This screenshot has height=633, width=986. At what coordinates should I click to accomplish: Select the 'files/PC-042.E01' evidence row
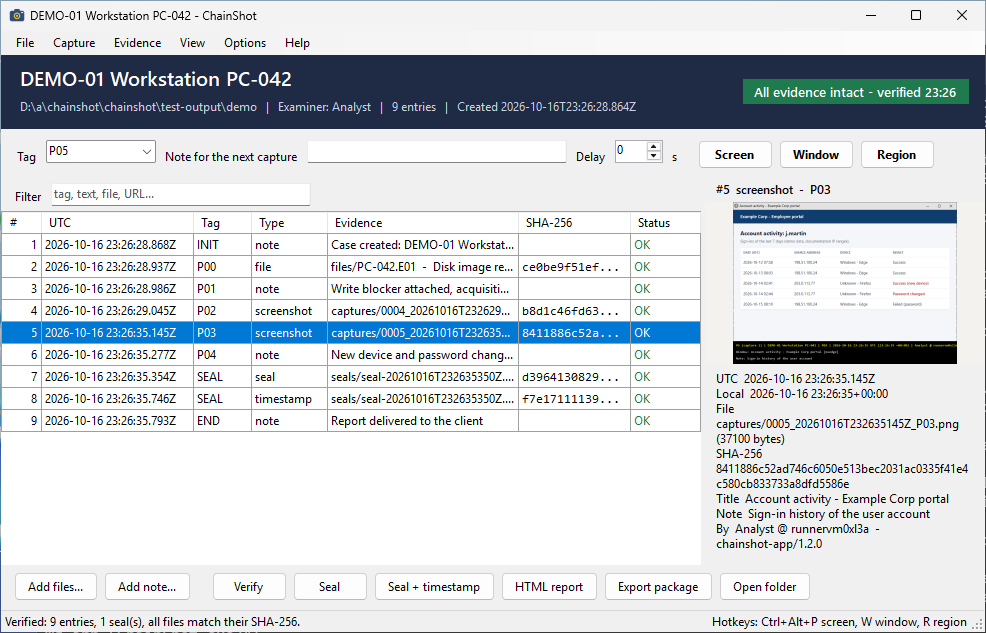tap(351, 267)
